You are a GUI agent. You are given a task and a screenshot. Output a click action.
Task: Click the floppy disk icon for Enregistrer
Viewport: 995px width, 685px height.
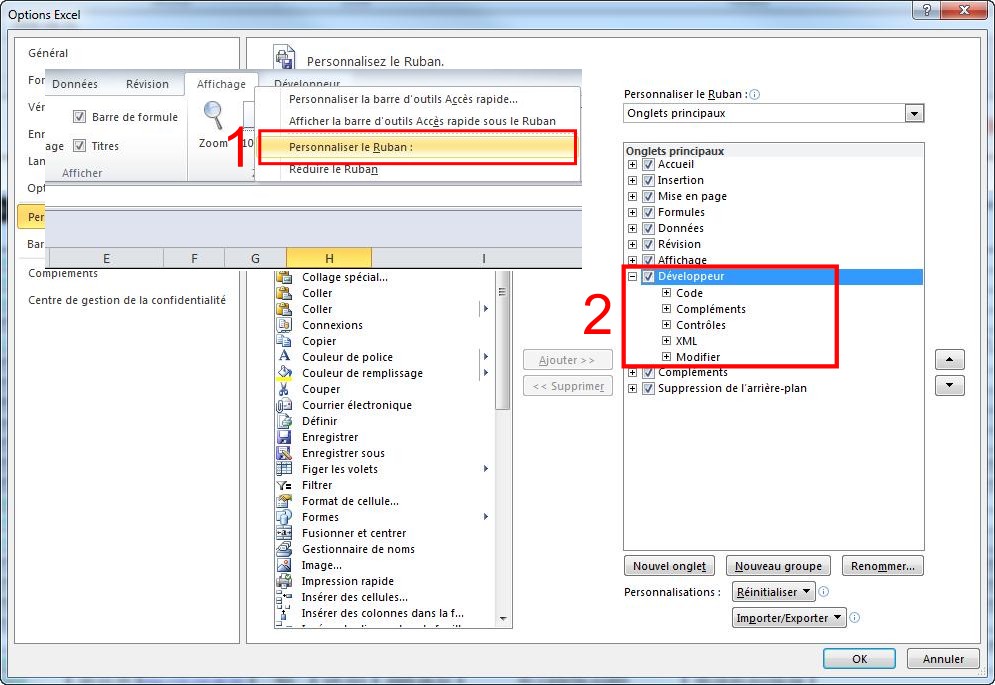[x=284, y=437]
